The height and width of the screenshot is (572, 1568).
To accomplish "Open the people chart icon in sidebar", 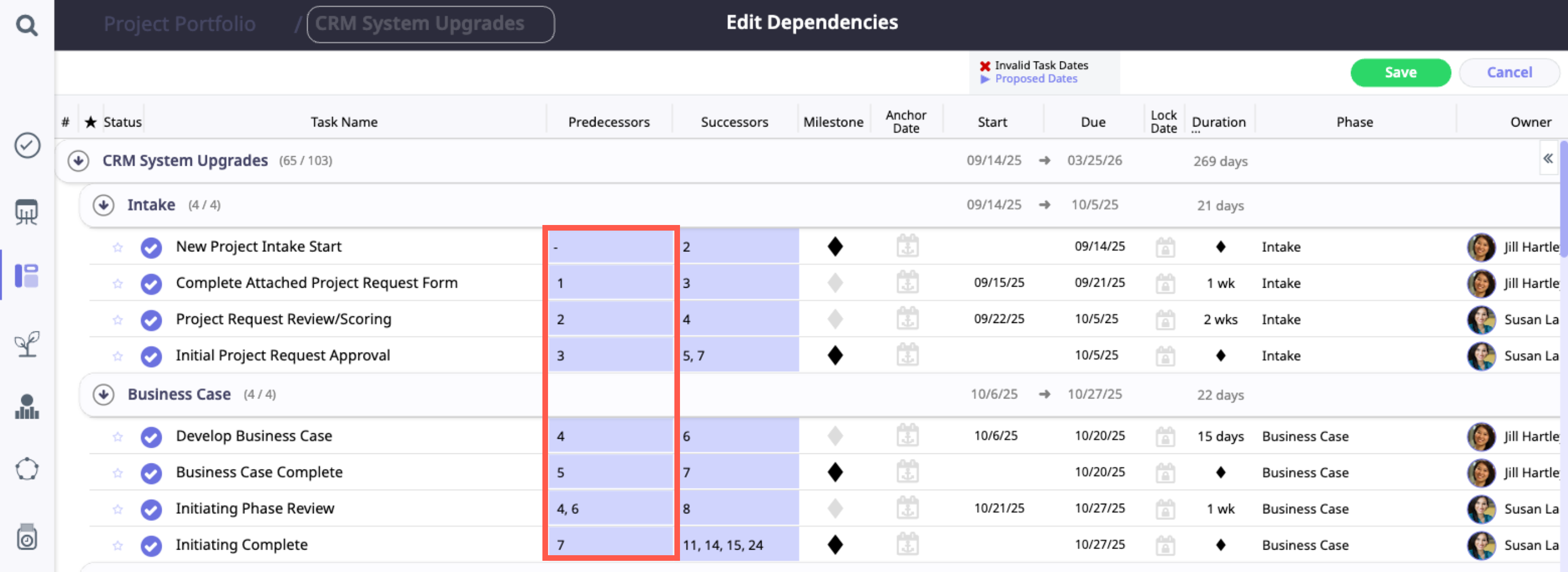I will click(x=27, y=407).
